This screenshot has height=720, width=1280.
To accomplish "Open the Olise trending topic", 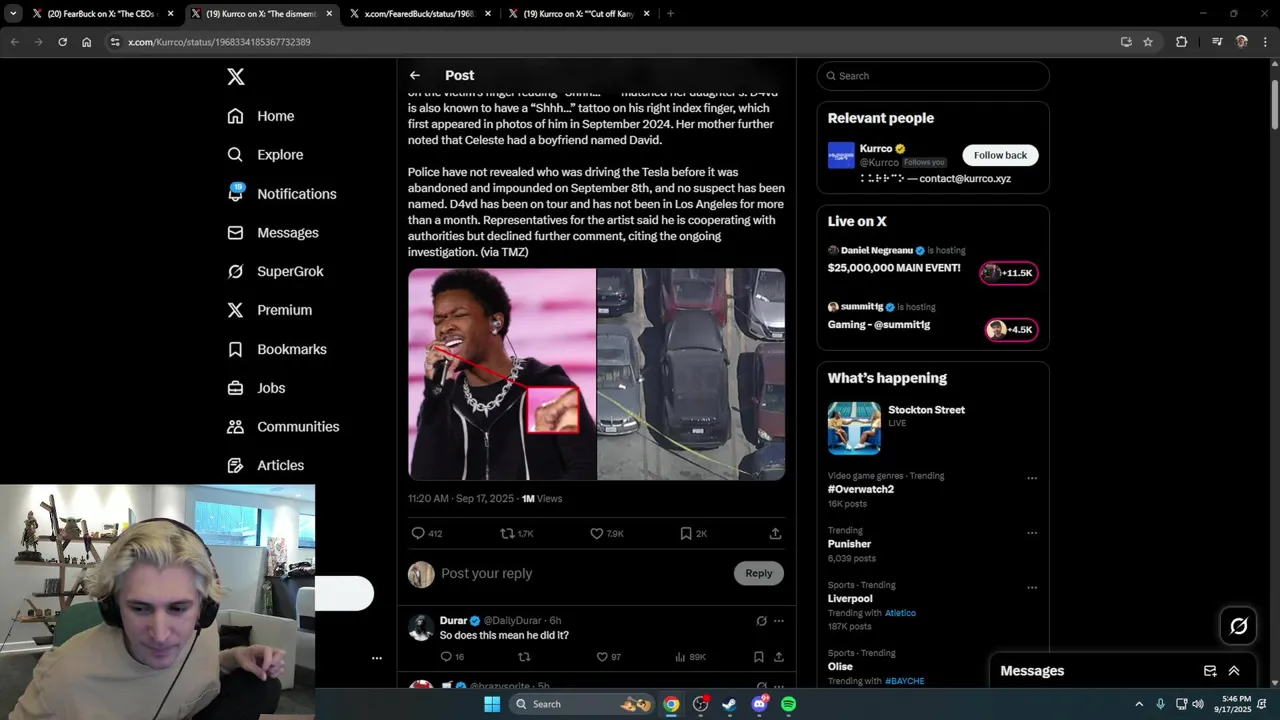I will [x=840, y=667].
